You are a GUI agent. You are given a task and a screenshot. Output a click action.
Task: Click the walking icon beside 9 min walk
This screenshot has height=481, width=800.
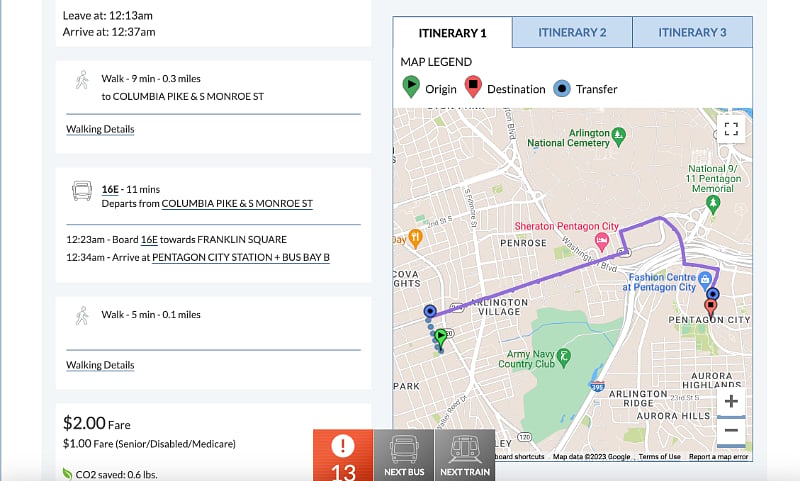coord(82,80)
